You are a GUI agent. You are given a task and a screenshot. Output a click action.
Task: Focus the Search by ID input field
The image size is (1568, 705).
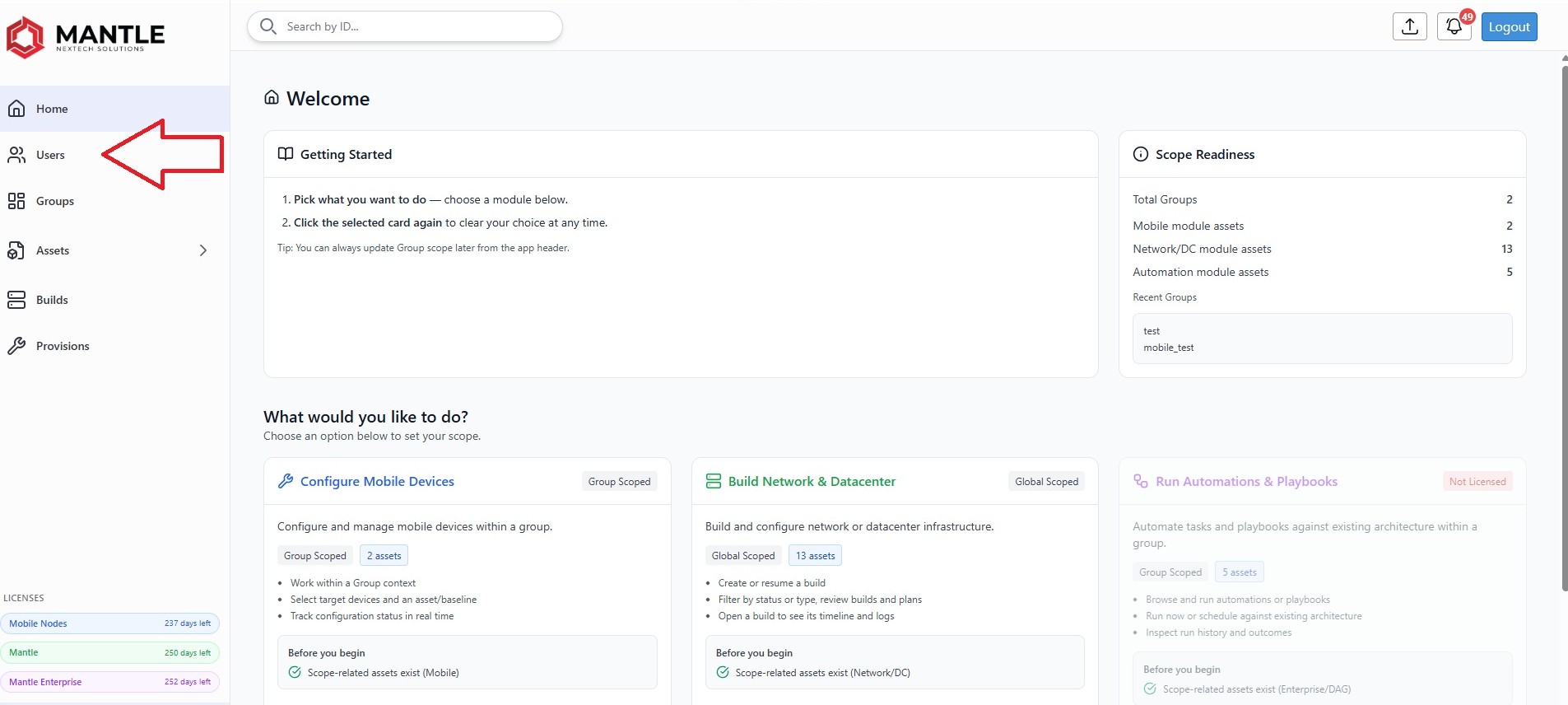405,26
